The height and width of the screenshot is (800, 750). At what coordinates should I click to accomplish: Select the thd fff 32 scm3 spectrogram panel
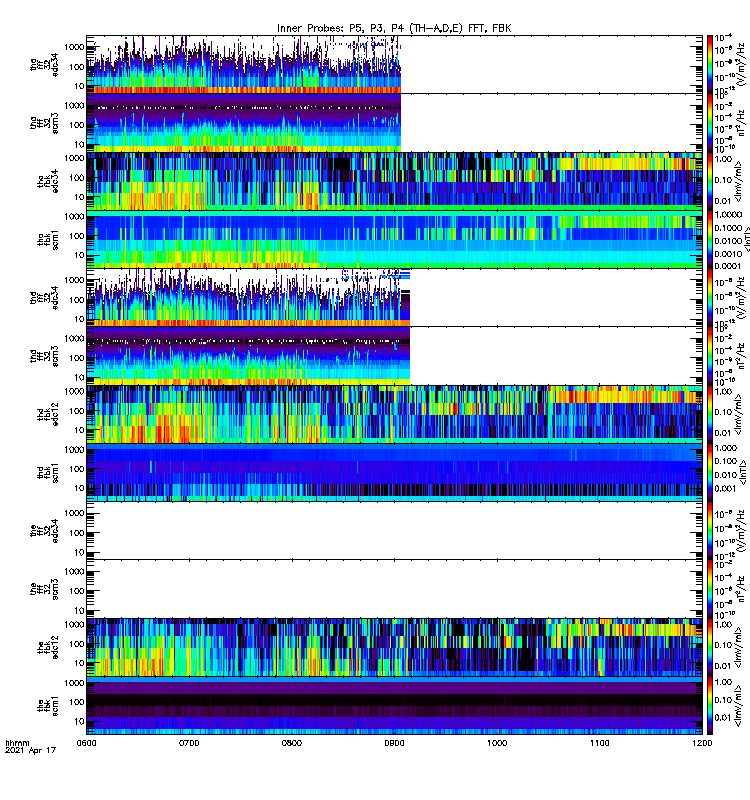394,356
